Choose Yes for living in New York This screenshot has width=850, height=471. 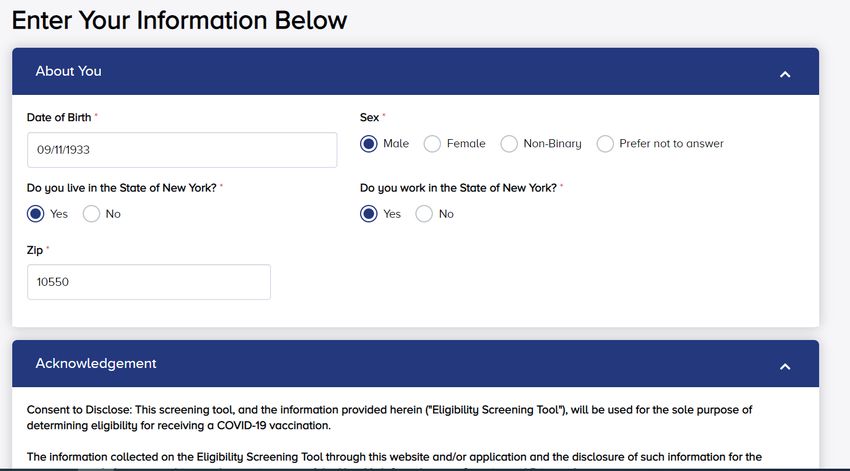36,214
